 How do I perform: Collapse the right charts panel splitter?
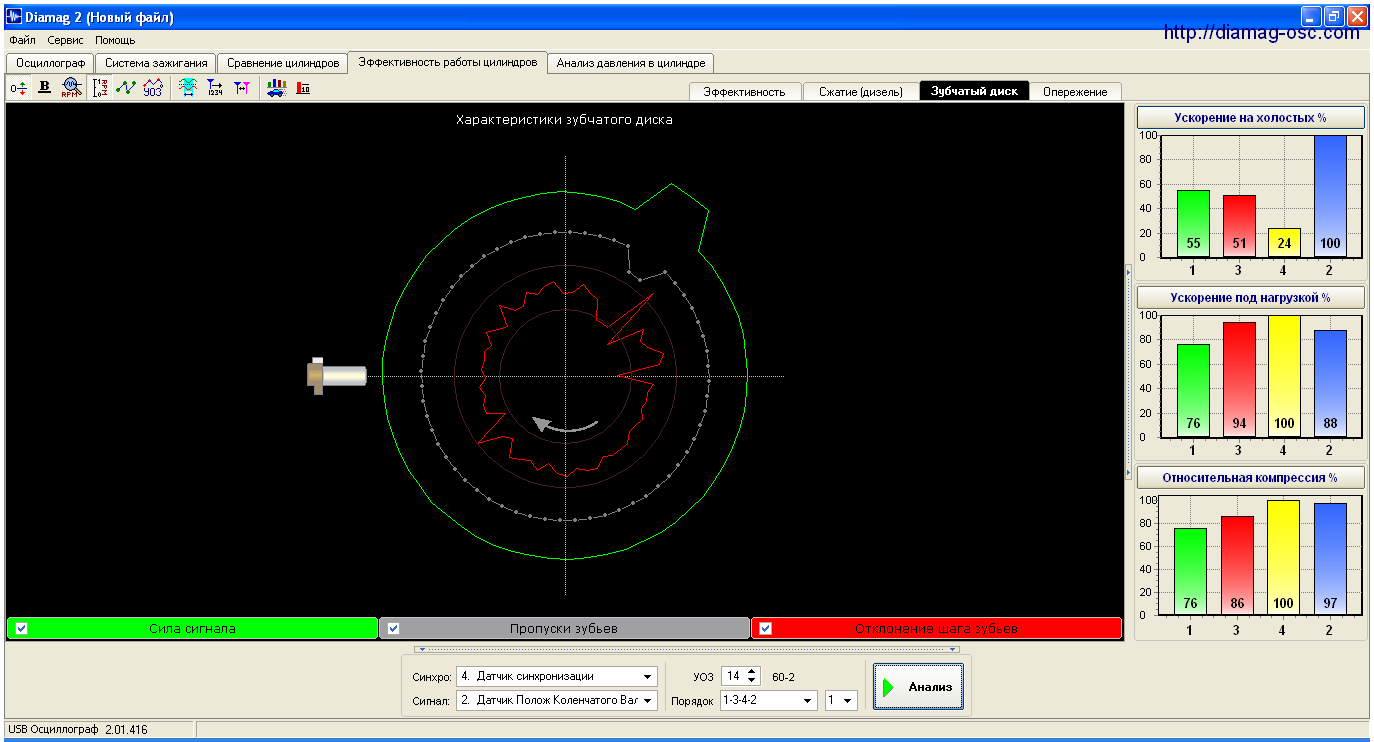[x=1129, y=372]
